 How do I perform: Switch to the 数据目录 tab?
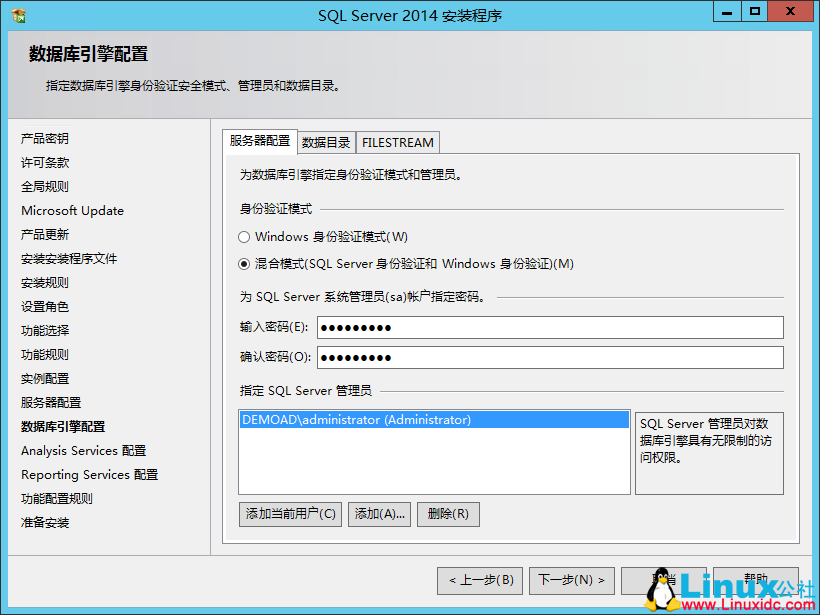(x=325, y=142)
